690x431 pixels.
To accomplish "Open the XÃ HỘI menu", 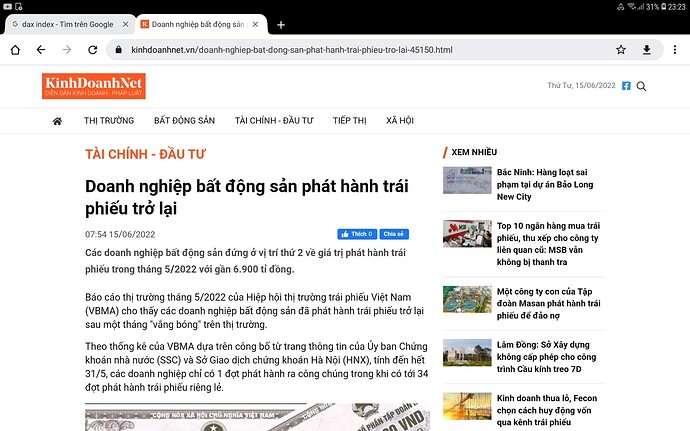I will 400,121.
